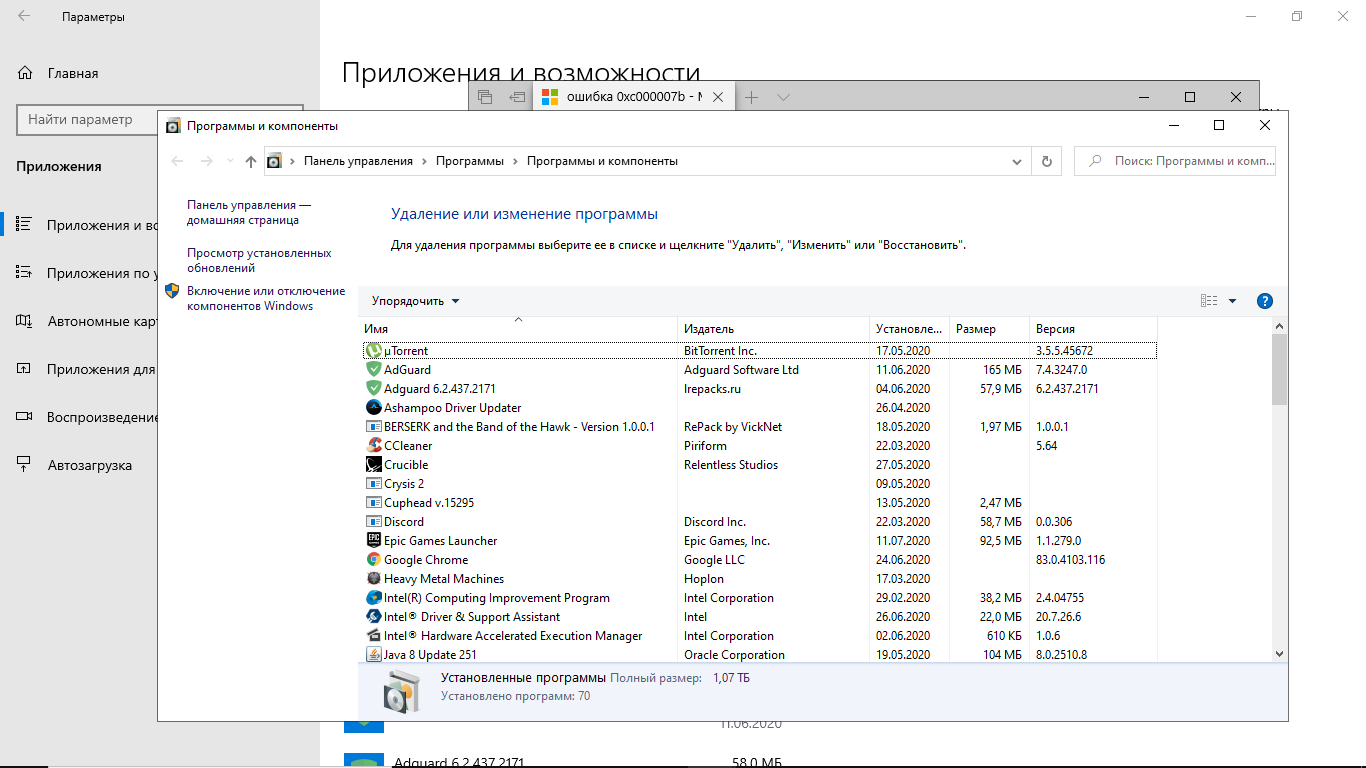Image resolution: width=1366 pixels, height=768 pixels.
Task: Click the back navigation arrow in Control Panel
Action: tap(178, 161)
